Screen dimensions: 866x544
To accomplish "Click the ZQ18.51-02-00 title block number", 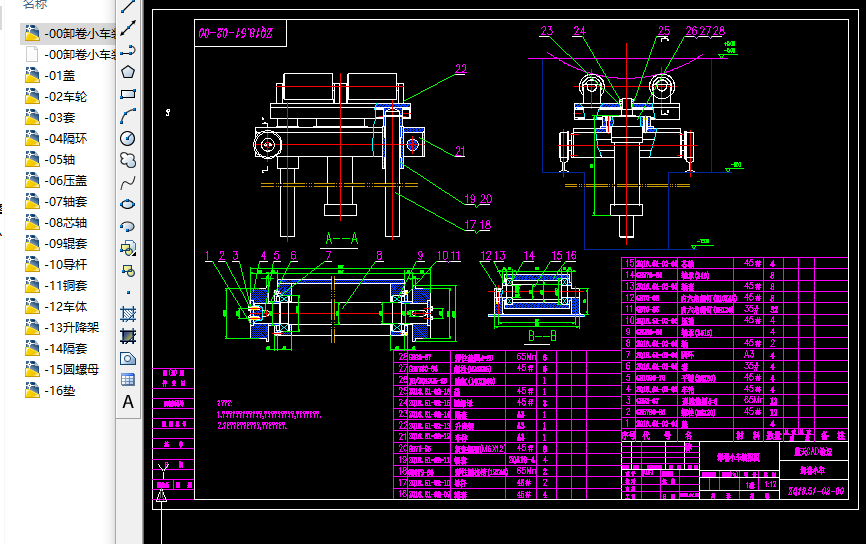I will click(x=816, y=490).
